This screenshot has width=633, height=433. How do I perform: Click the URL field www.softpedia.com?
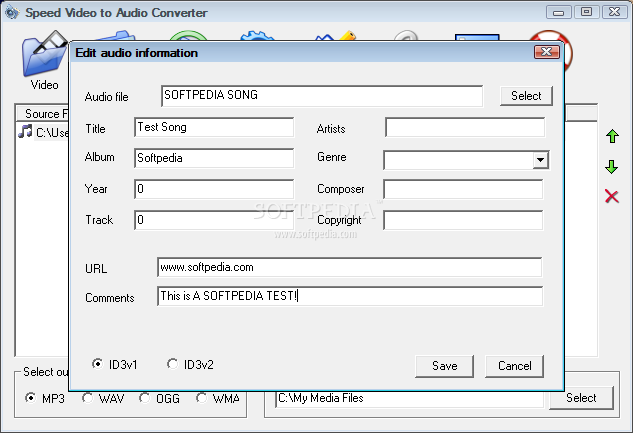point(350,267)
